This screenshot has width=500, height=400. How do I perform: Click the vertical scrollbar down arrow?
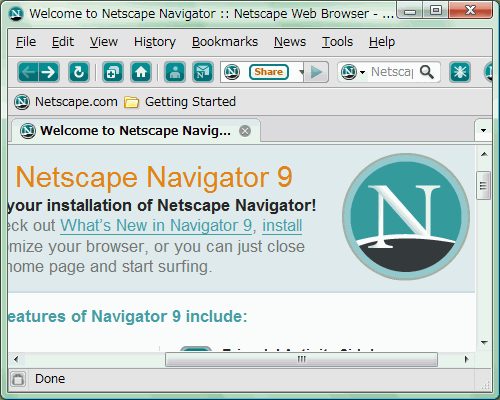pyautogui.click(x=484, y=343)
